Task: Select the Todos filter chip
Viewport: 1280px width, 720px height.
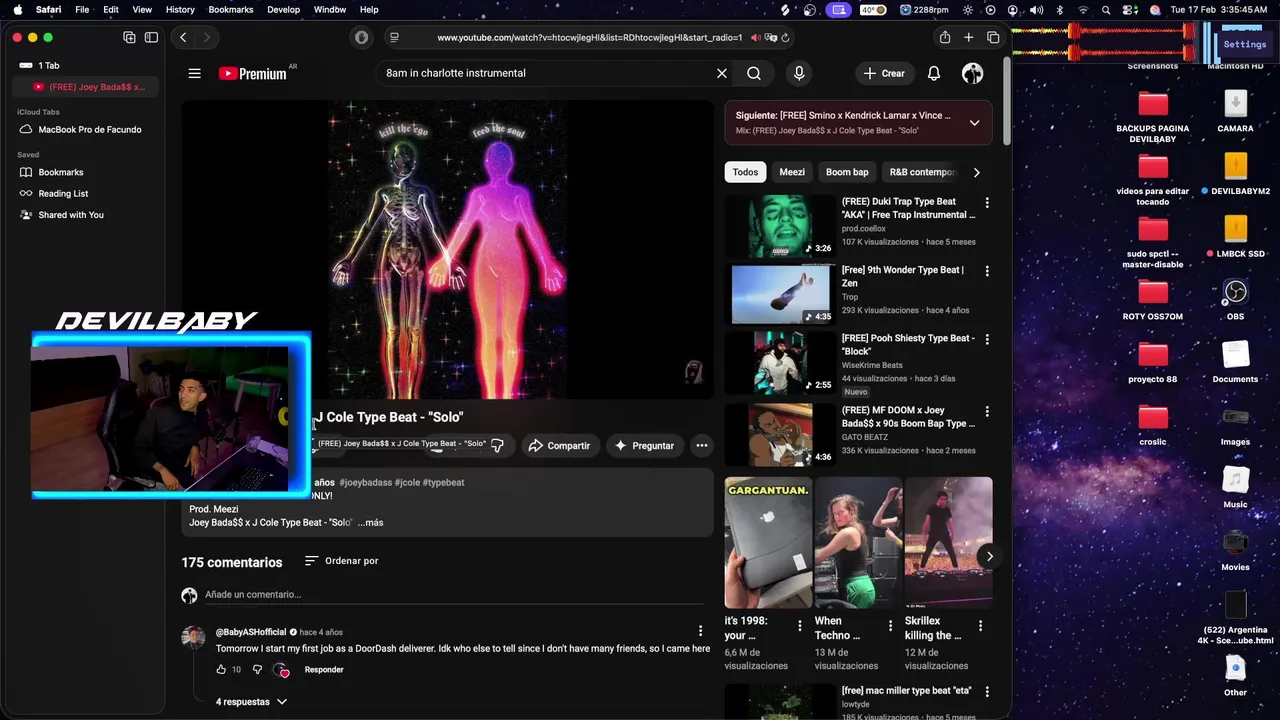Action: (x=745, y=172)
